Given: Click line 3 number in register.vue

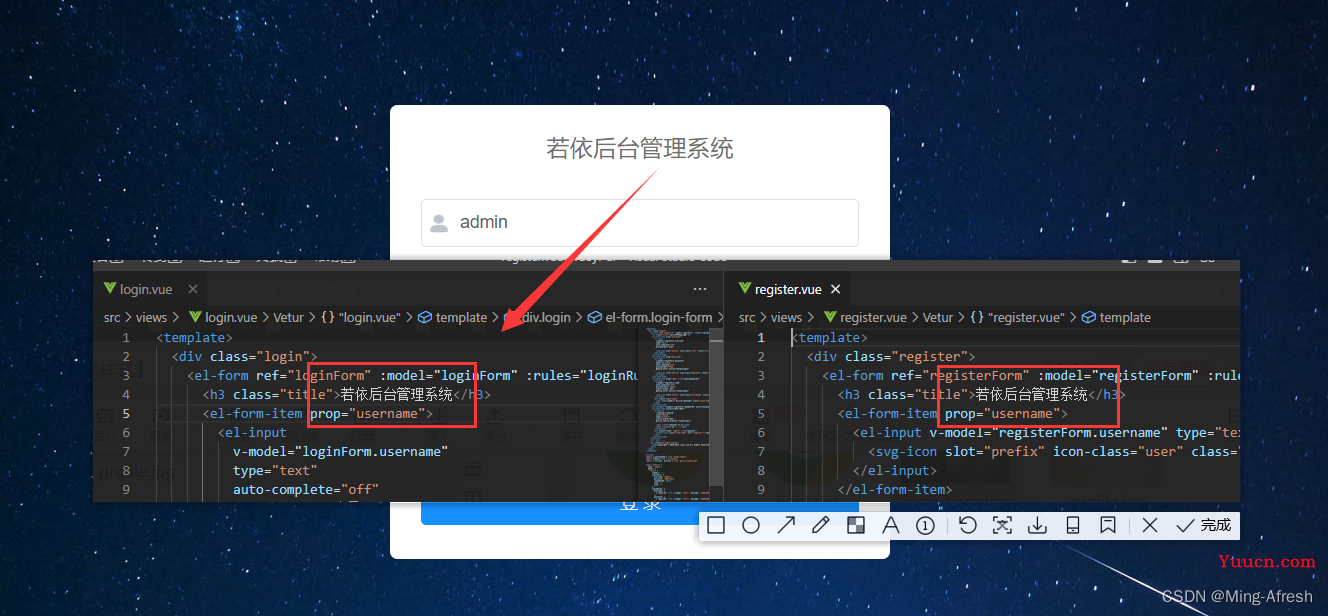Looking at the screenshot, I should click(x=761, y=375).
